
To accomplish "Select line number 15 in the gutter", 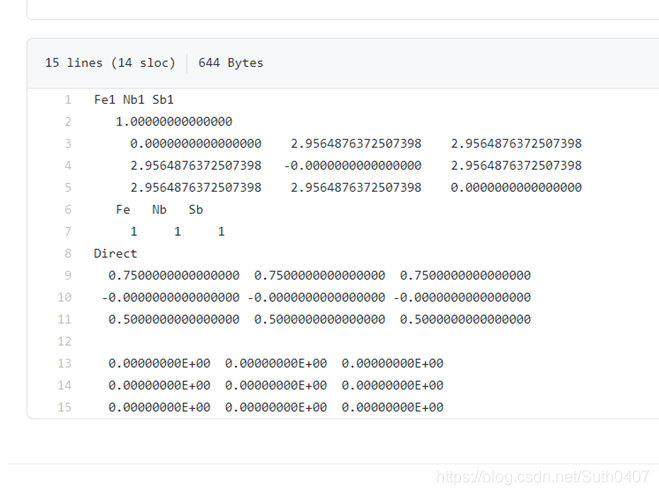I will 64,407.
